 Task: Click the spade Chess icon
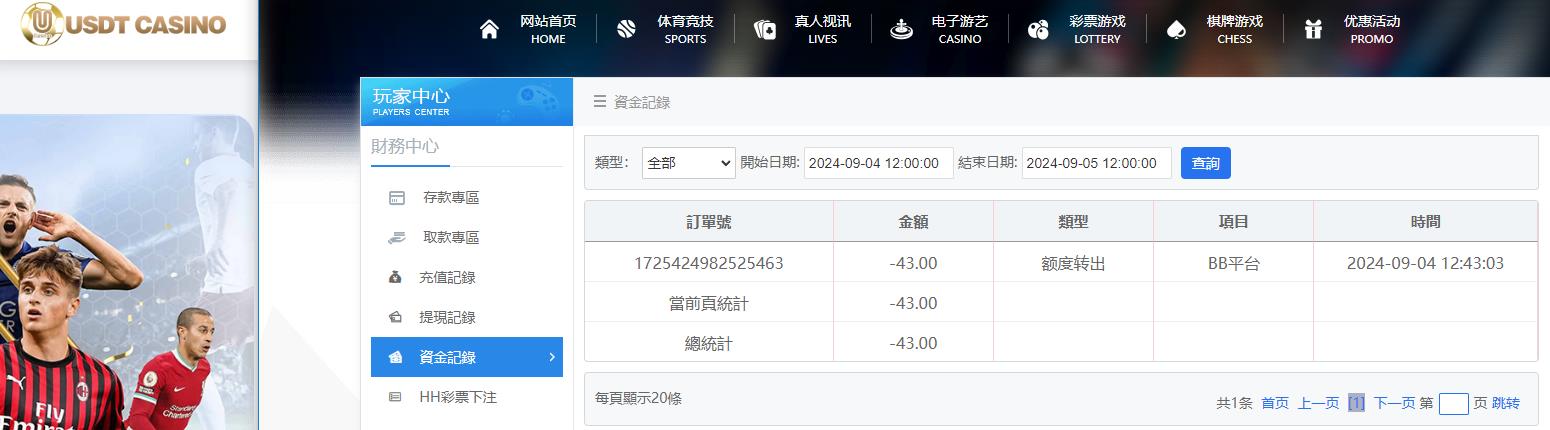[x=1176, y=30]
